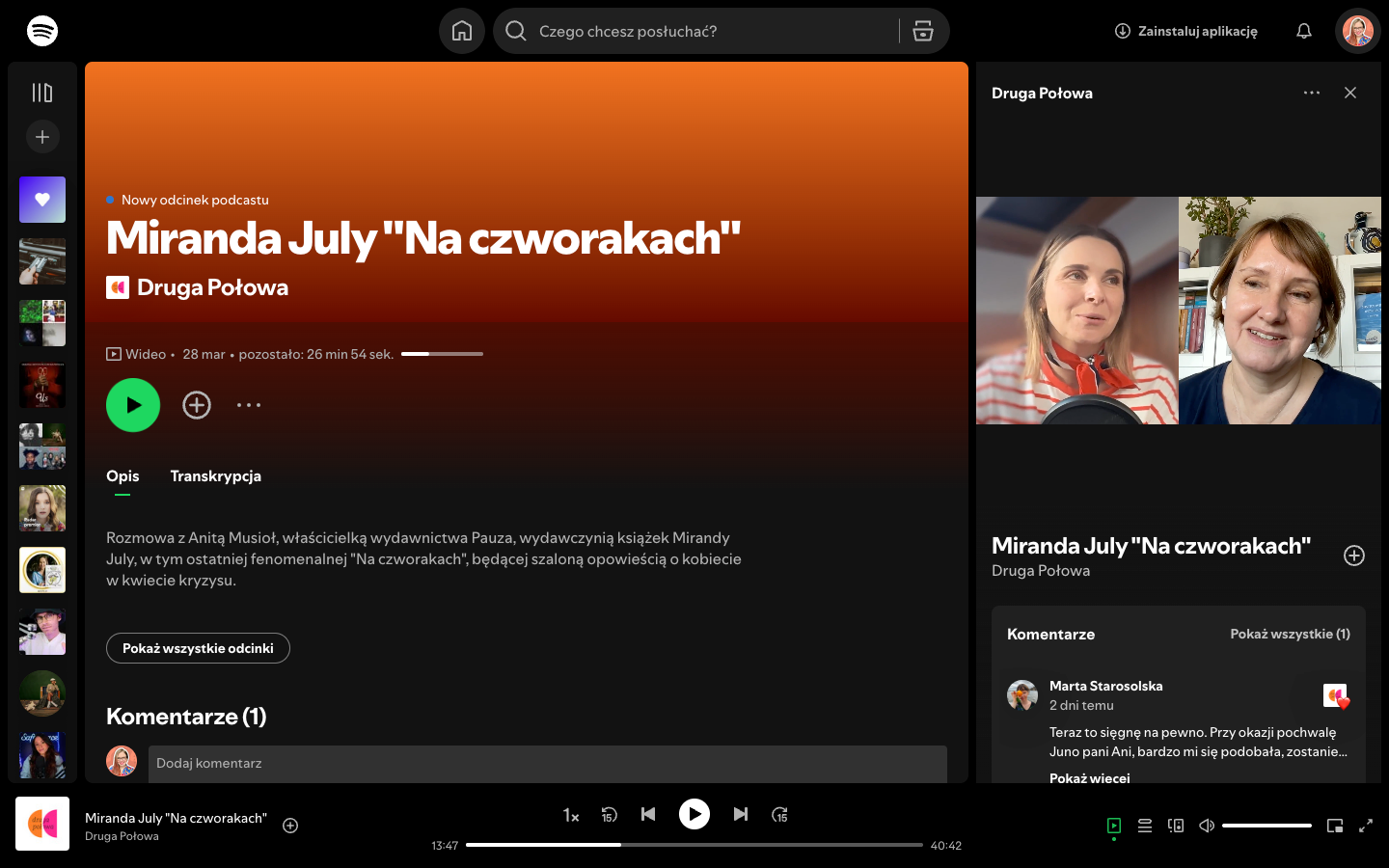Click the 'Zainstaluj aplikację' link
Viewport: 1389px width, 868px height.
1186,31
